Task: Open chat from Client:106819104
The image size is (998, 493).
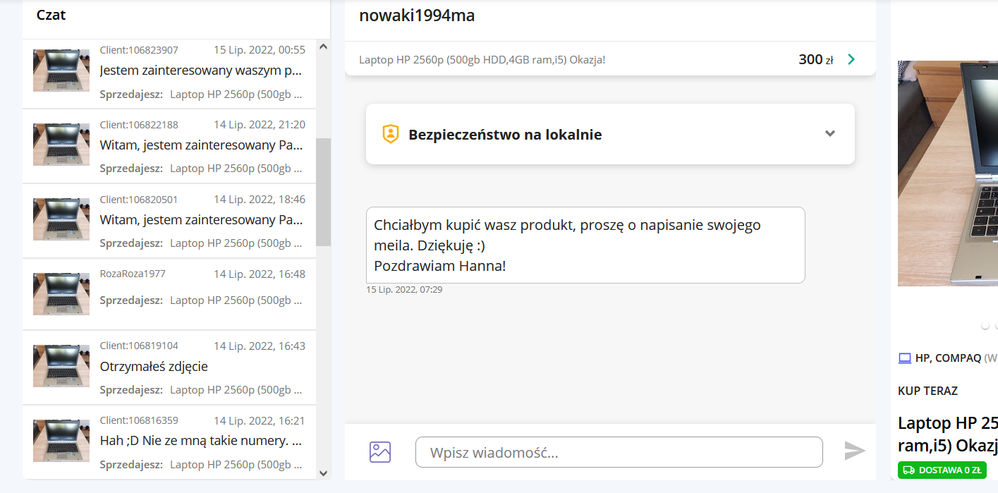Action: click(x=169, y=367)
